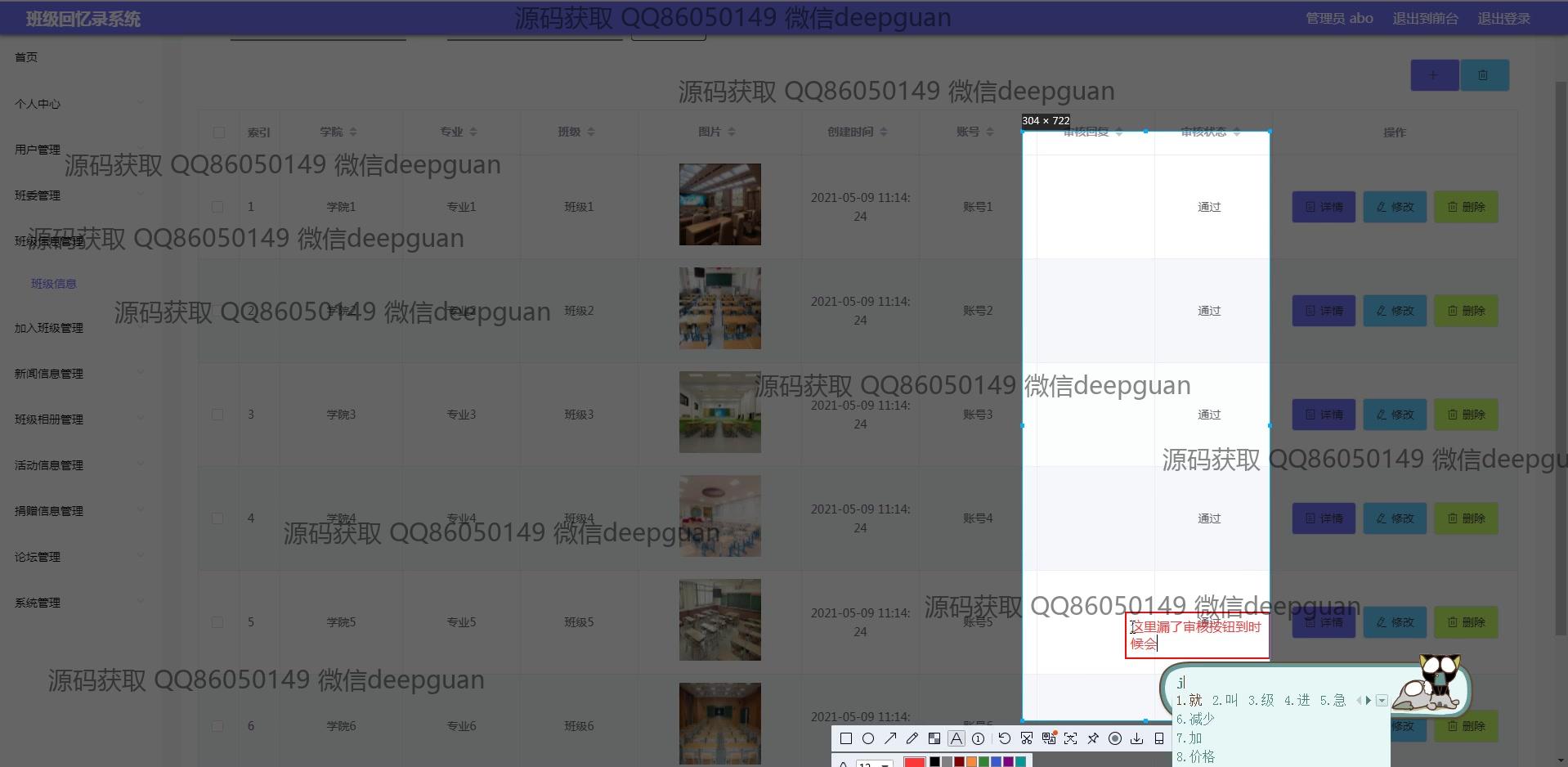This screenshot has height=767, width=1568.
Task: Open the classroom thumbnail for 班级2
Action: pyautogui.click(x=720, y=308)
